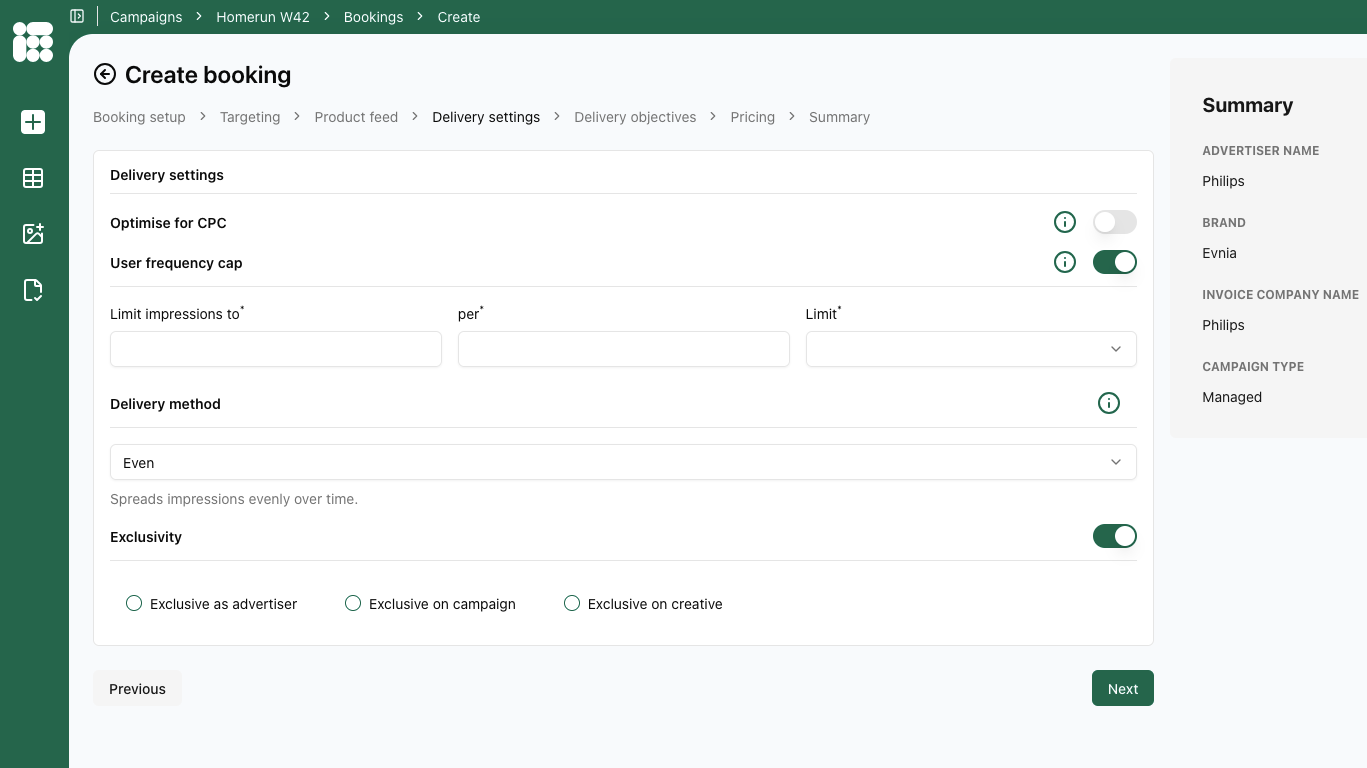Click the Next button
This screenshot has height=768, width=1367.
click(x=1122, y=688)
